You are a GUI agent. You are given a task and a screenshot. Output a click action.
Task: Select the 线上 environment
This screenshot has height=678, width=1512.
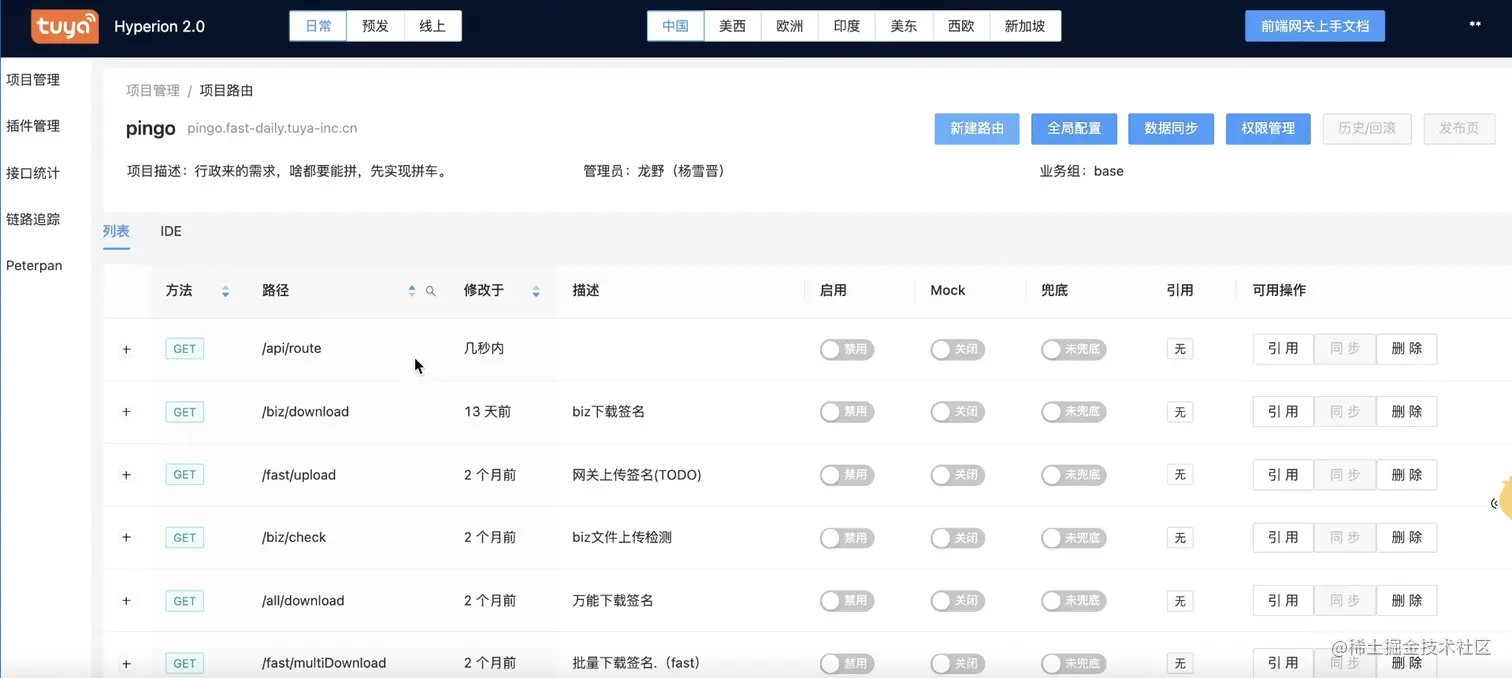(433, 26)
